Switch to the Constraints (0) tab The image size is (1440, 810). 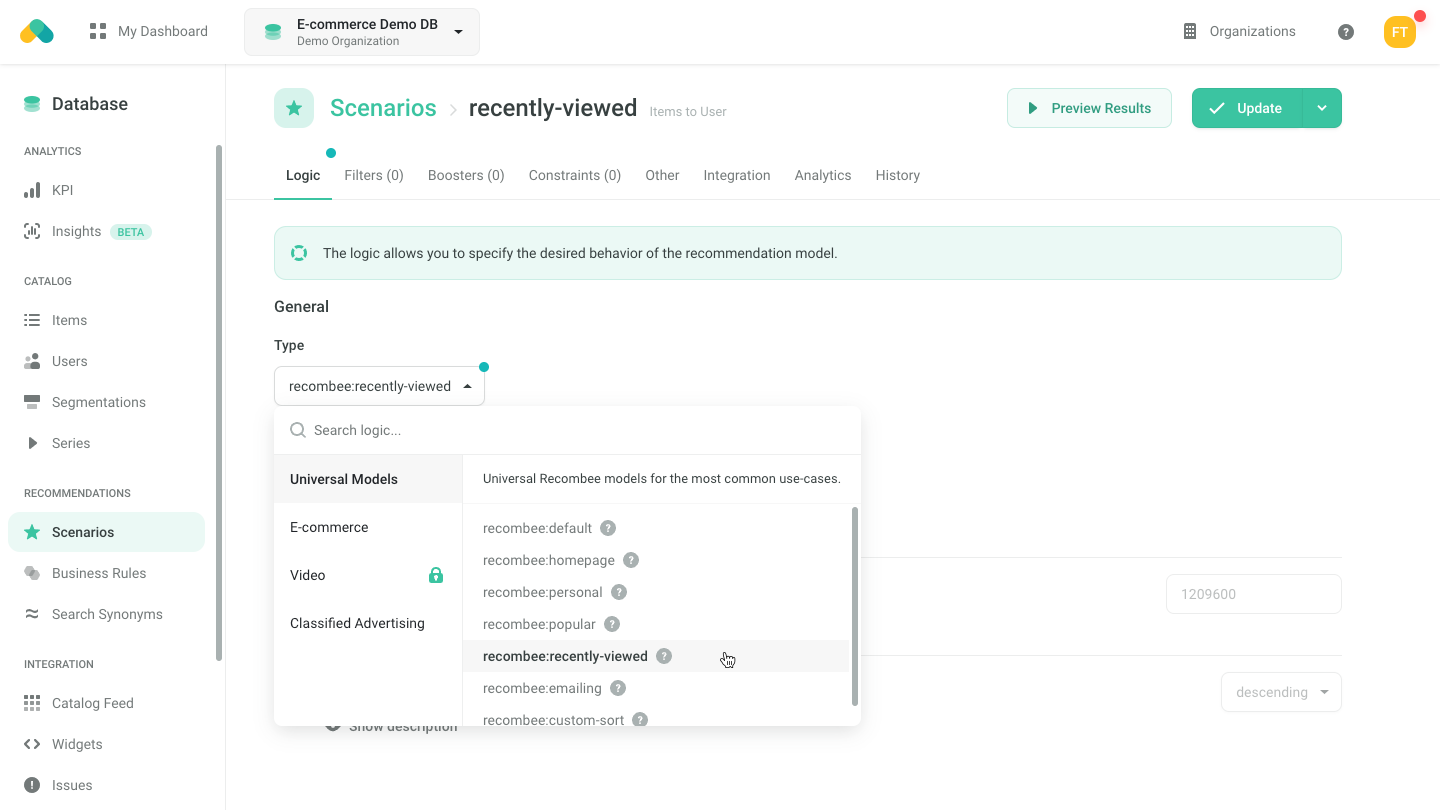pos(575,175)
